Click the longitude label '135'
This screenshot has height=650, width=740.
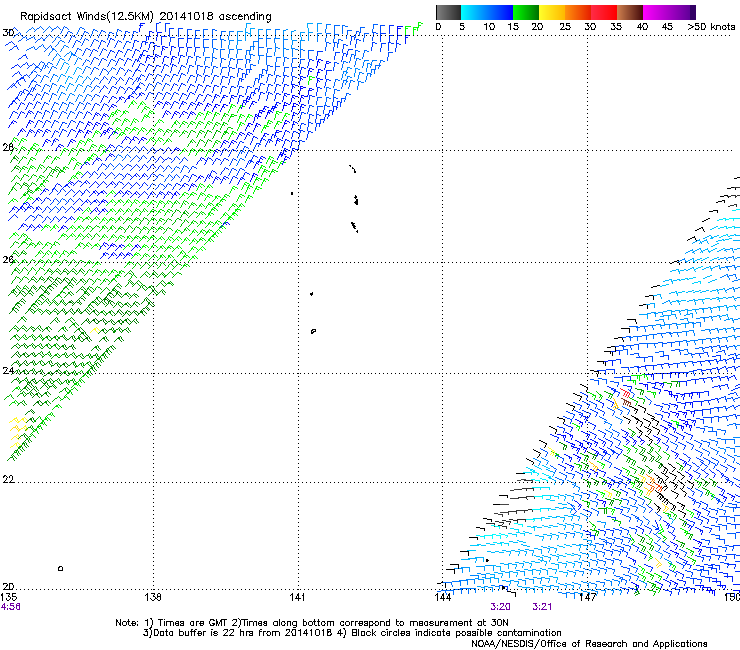[8, 597]
